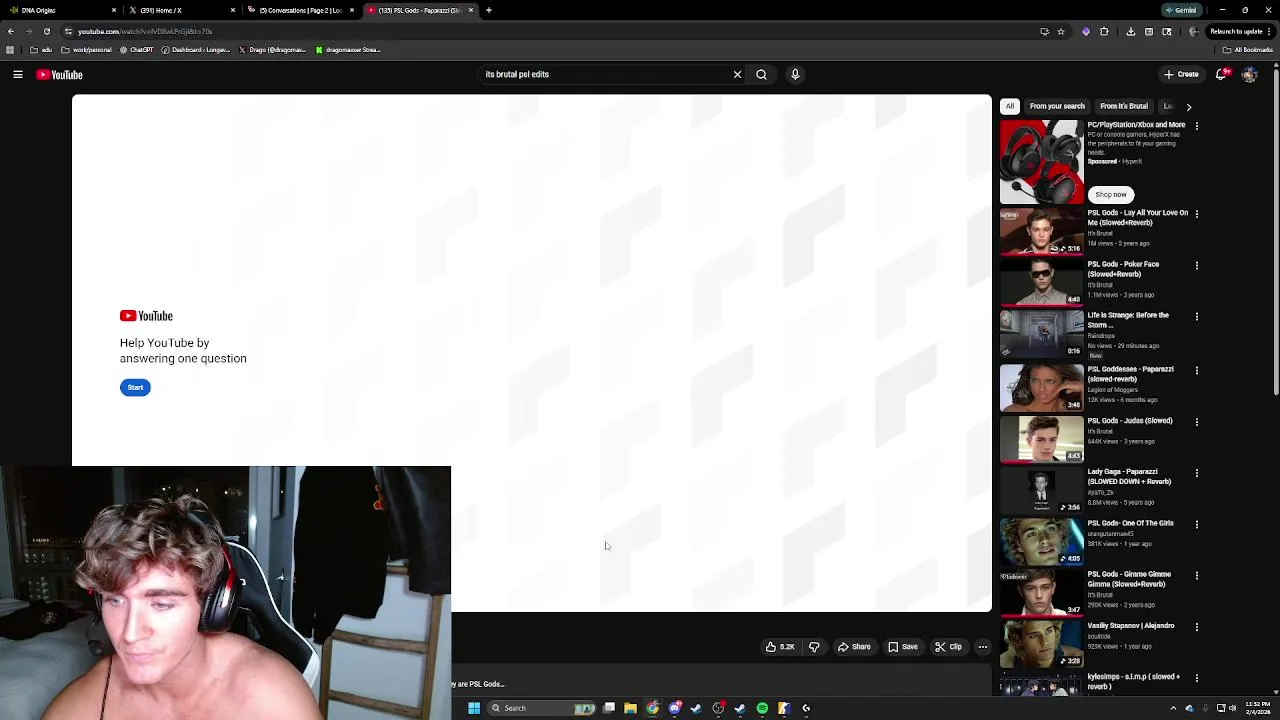Image resolution: width=1280 pixels, height=720 pixels.
Task: Open PSL Goddesses - Paparazzi thumbnail
Action: pyautogui.click(x=1041, y=388)
